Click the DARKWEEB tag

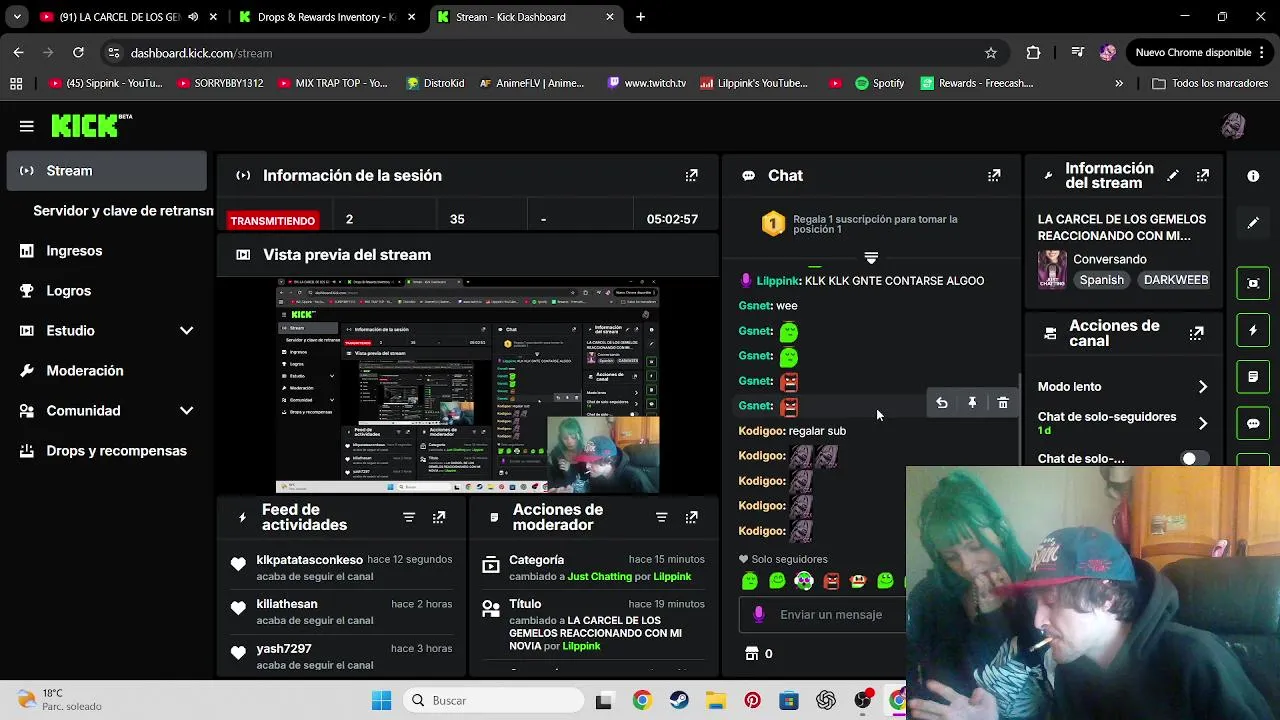(x=1176, y=280)
